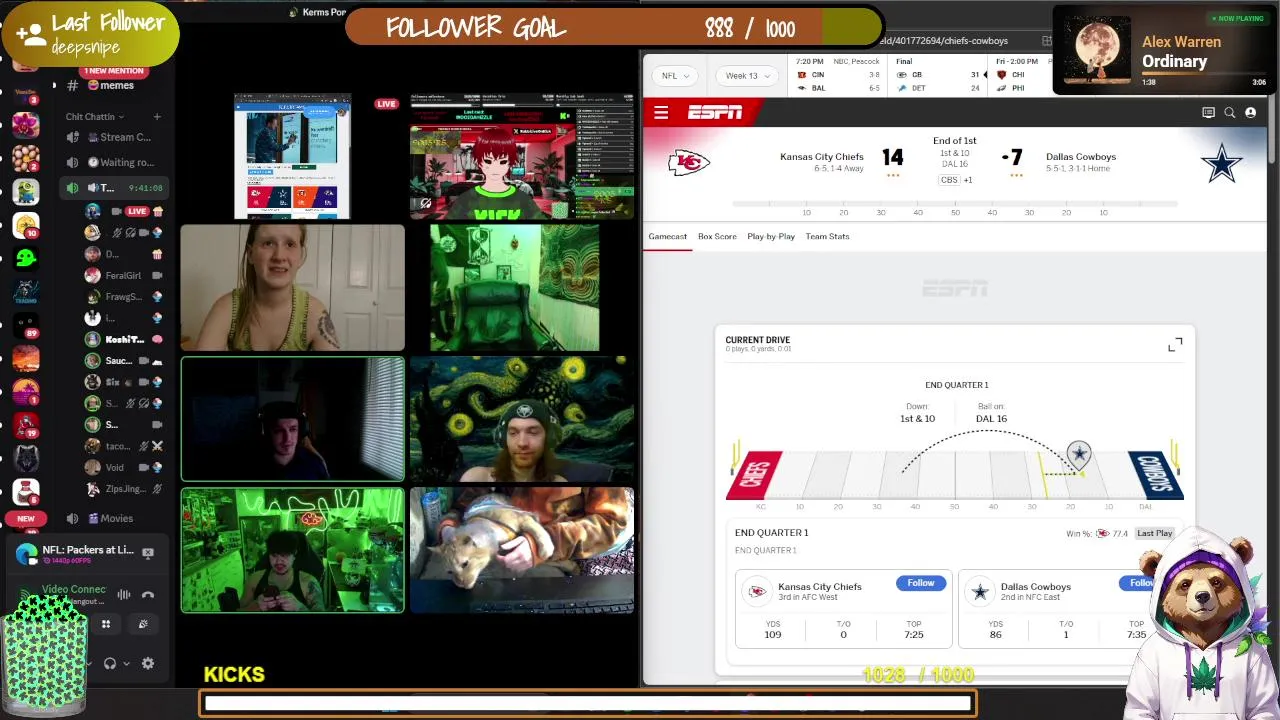The width and height of the screenshot is (1280, 720).
Task: Open Dallas Cowboys team link in header
Action: click(x=1081, y=157)
